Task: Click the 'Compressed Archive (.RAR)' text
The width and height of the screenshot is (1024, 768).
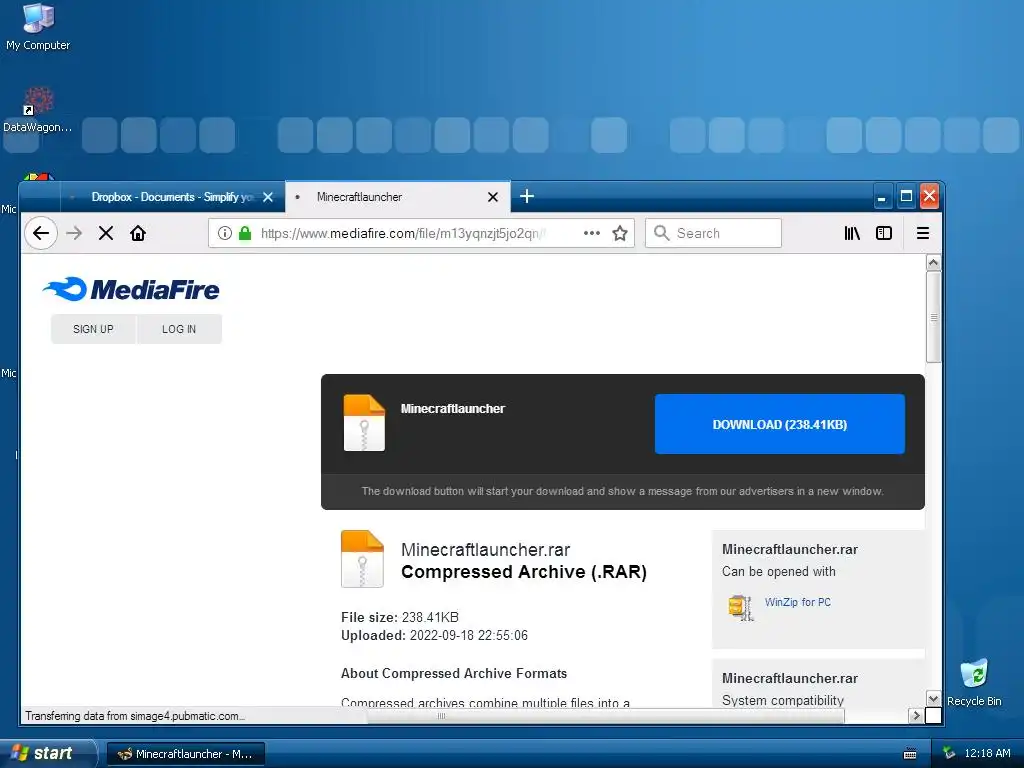Action: (524, 571)
